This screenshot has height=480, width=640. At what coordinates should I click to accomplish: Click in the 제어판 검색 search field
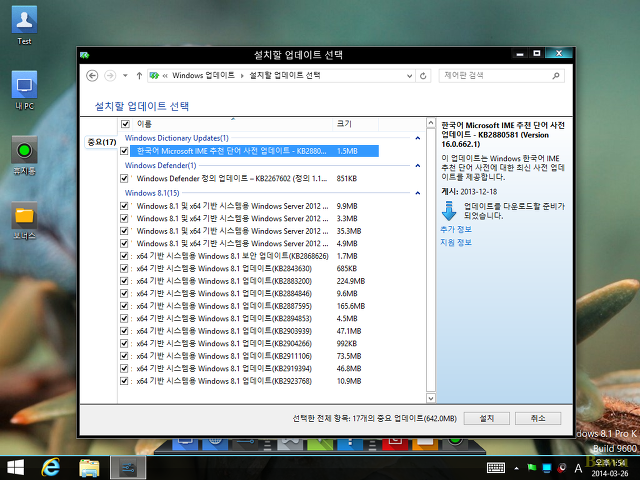496,76
